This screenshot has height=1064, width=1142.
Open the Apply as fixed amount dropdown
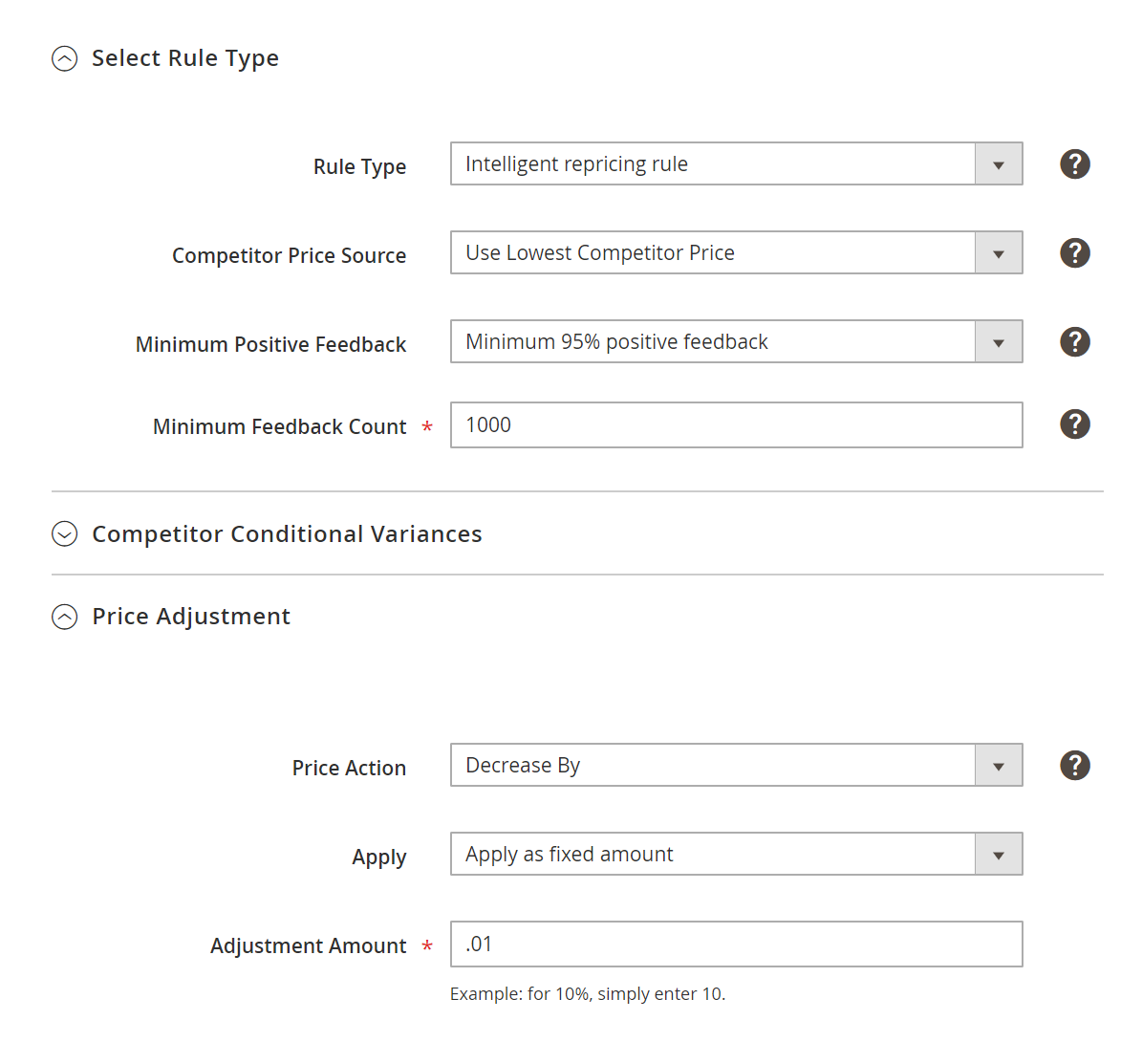pos(737,854)
